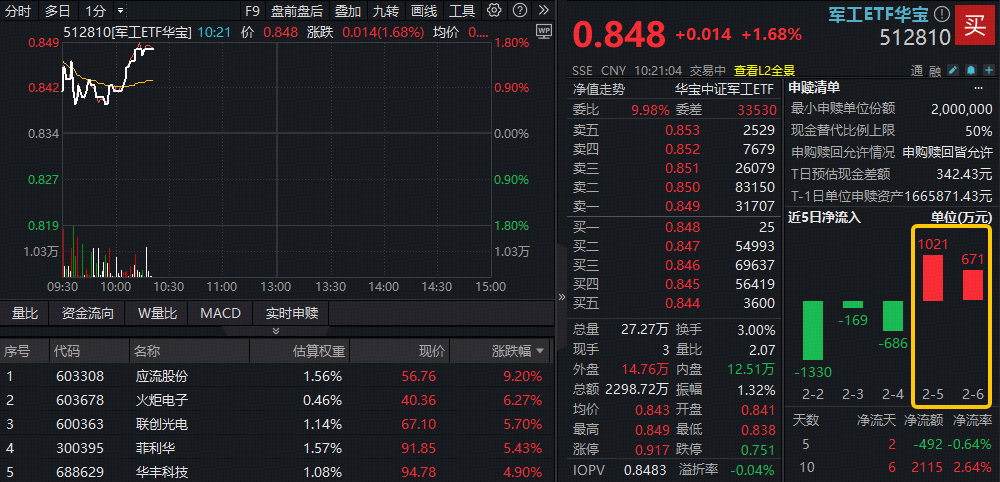Switch to the 资金流向 tab

[x=88, y=313]
